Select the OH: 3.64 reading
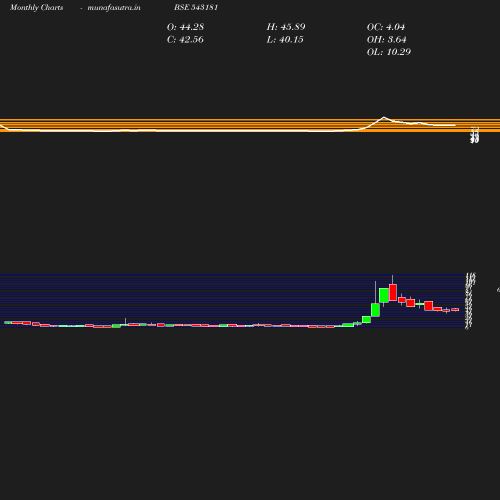This screenshot has height=500, width=500. coord(386,39)
